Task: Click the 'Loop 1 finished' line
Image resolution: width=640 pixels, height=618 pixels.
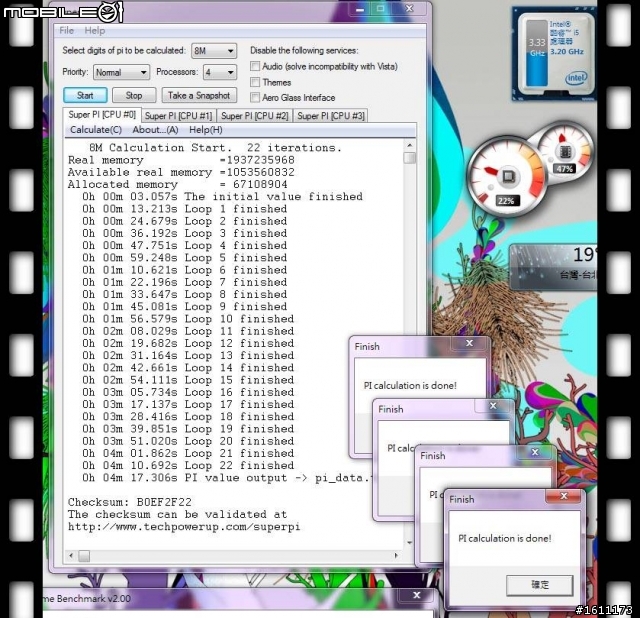Action: click(x=184, y=209)
